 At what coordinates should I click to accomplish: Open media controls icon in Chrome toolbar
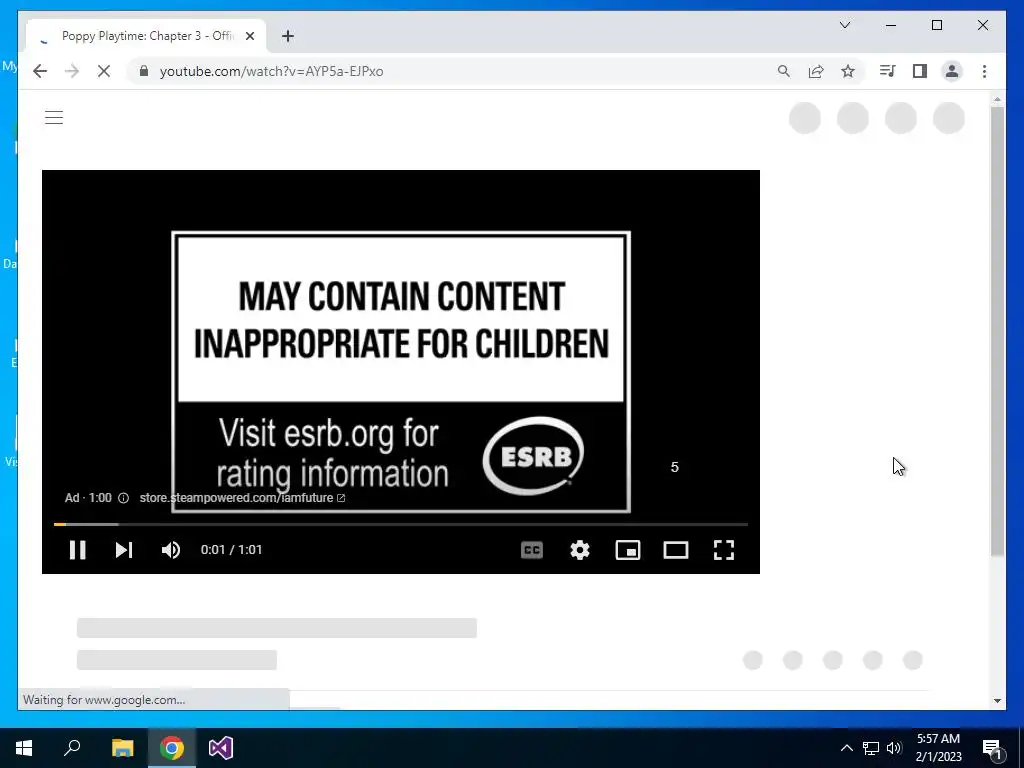click(887, 71)
